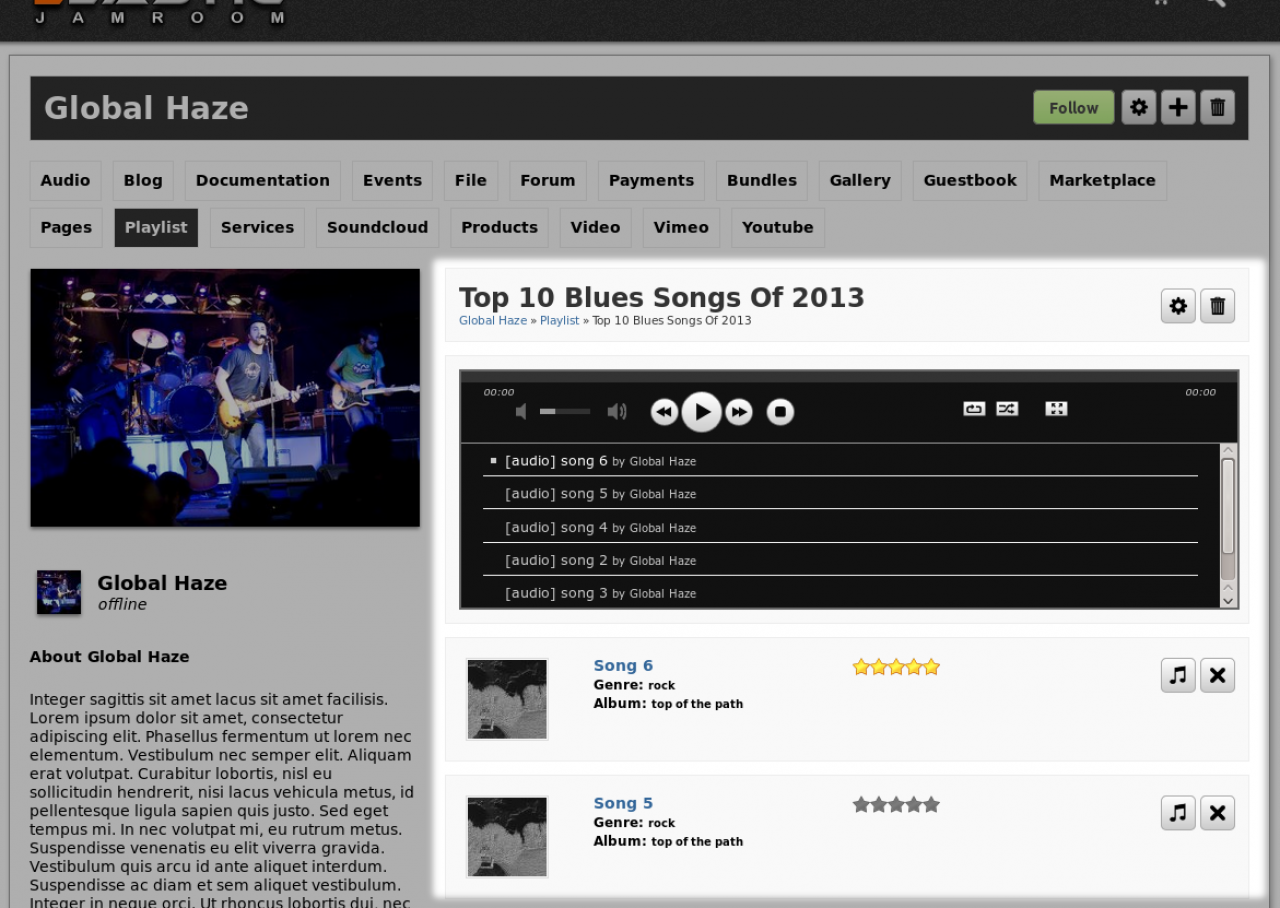Click the music note icon for Song 5
Viewport: 1280px width, 908px height.
pos(1178,813)
